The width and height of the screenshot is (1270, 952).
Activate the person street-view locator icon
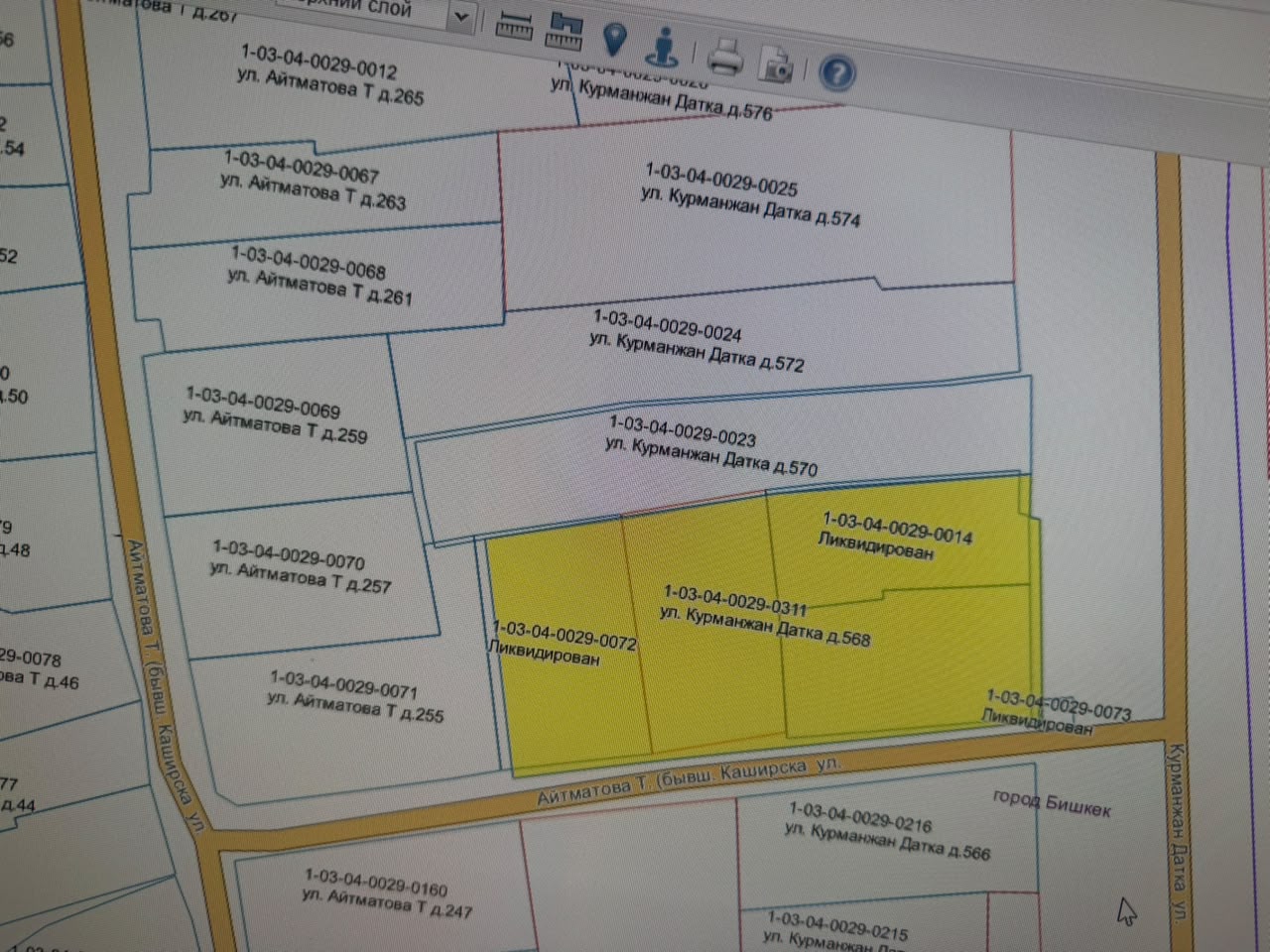coord(661,47)
